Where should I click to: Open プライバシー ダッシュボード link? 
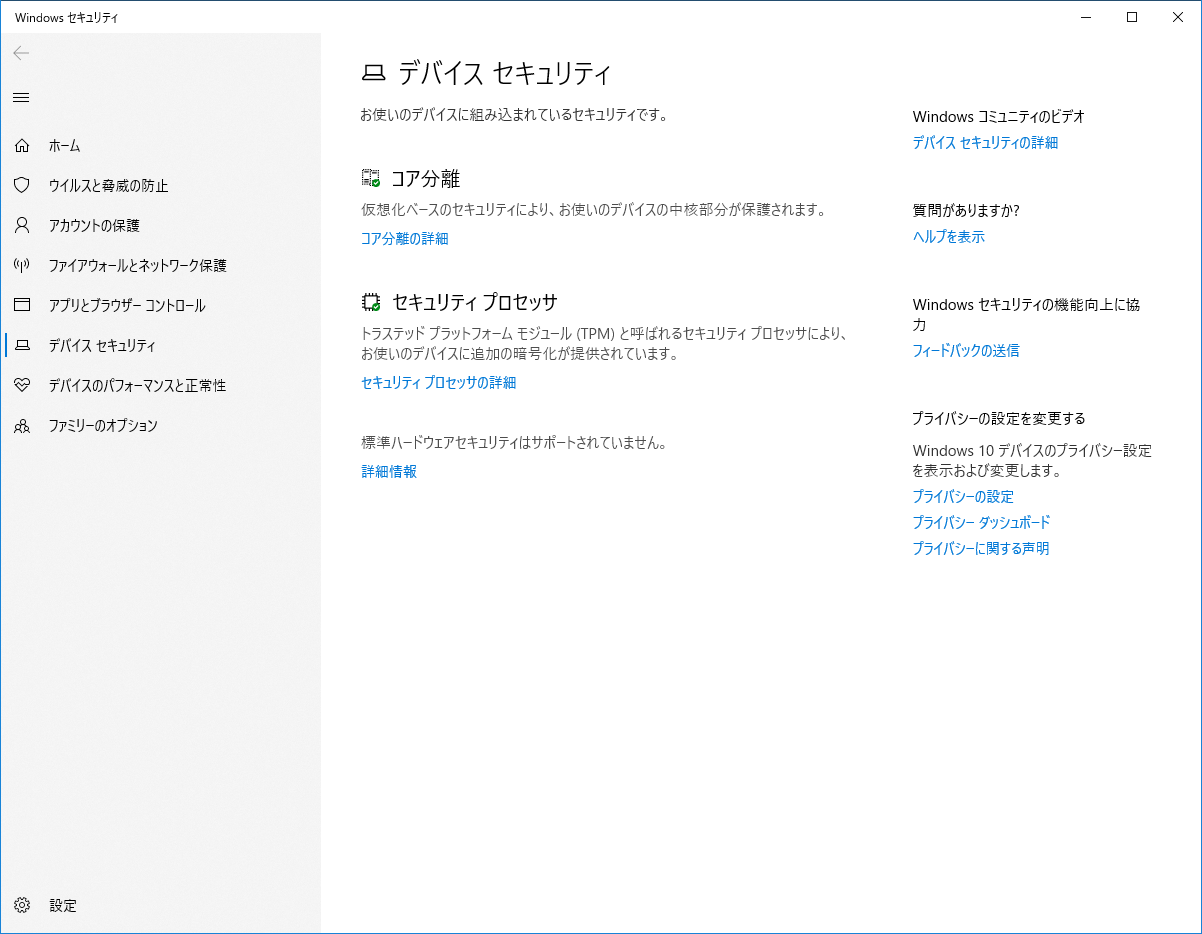tap(981, 523)
